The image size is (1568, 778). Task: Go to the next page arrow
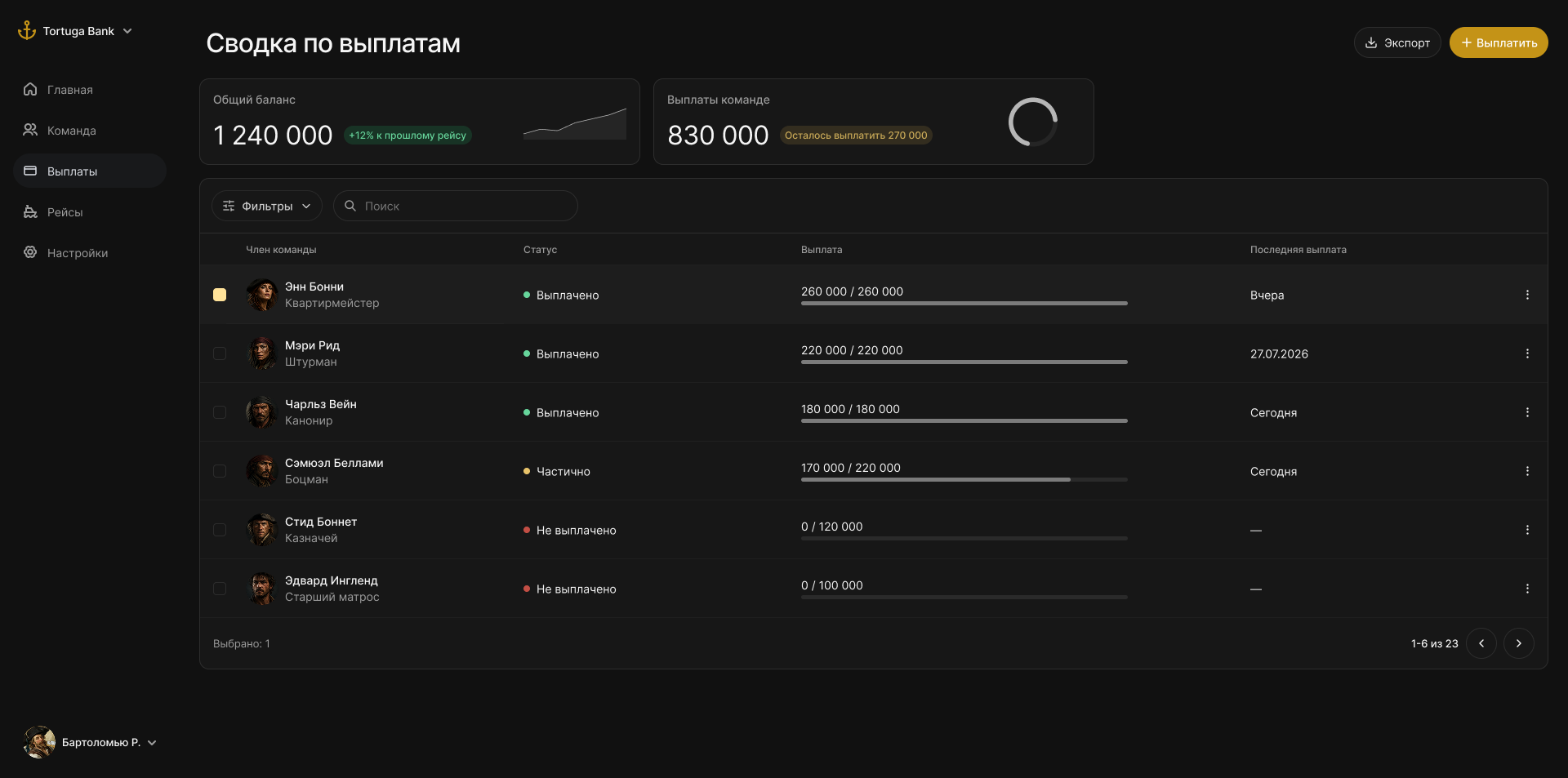tap(1519, 643)
